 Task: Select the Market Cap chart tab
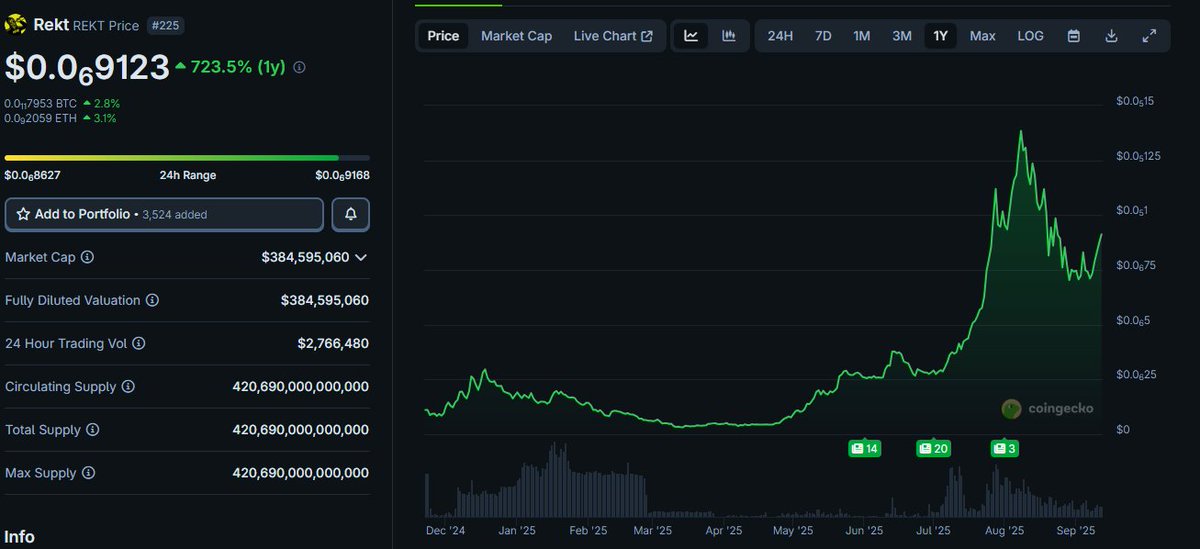point(516,36)
